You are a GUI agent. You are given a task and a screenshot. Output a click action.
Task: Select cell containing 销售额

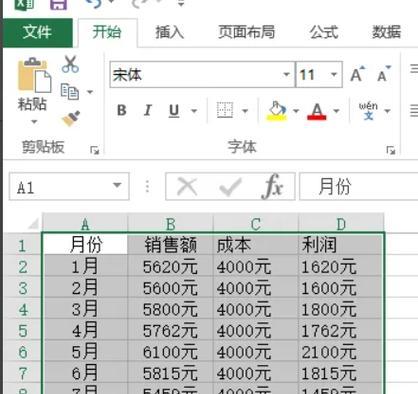[170, 245]
